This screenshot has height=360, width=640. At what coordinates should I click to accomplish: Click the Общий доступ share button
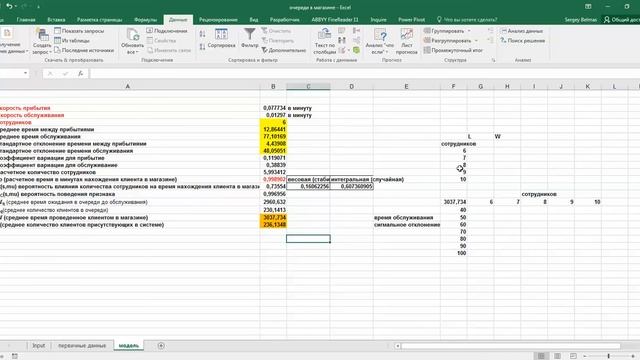pyautogui.click(x=622, y=20)
